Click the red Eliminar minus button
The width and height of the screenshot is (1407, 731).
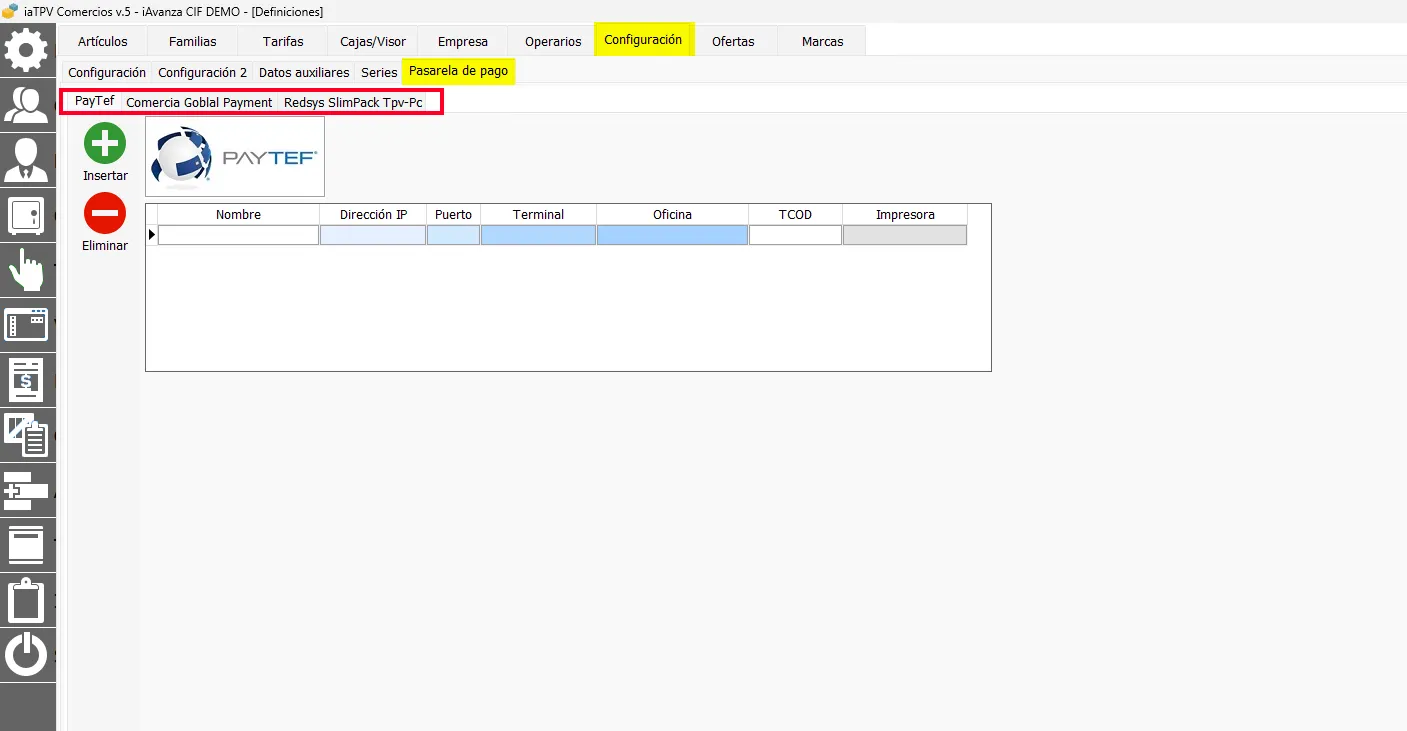coord(105,213)
